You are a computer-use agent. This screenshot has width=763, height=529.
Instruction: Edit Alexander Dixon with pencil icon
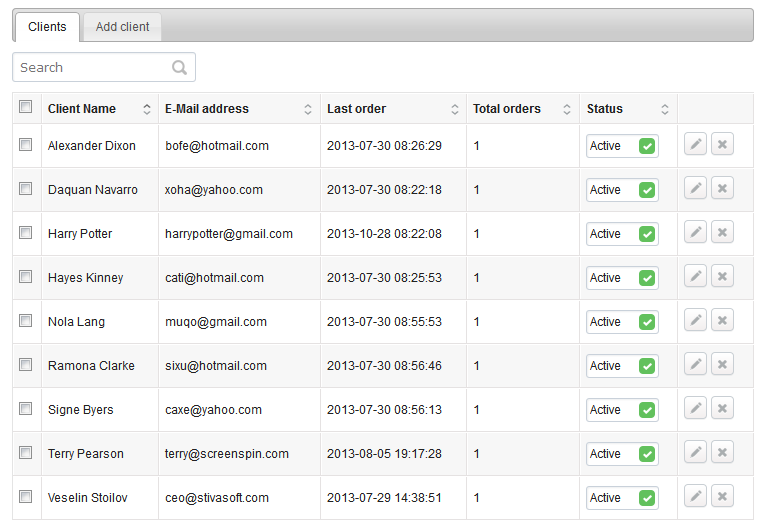[695, 145]
